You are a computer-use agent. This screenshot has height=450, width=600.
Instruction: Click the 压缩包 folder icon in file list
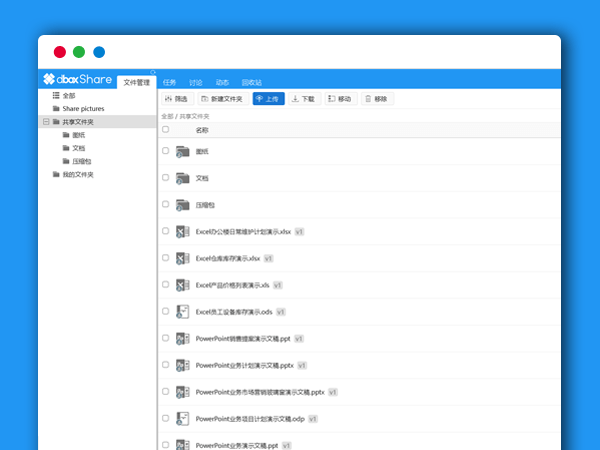point(182,204)
